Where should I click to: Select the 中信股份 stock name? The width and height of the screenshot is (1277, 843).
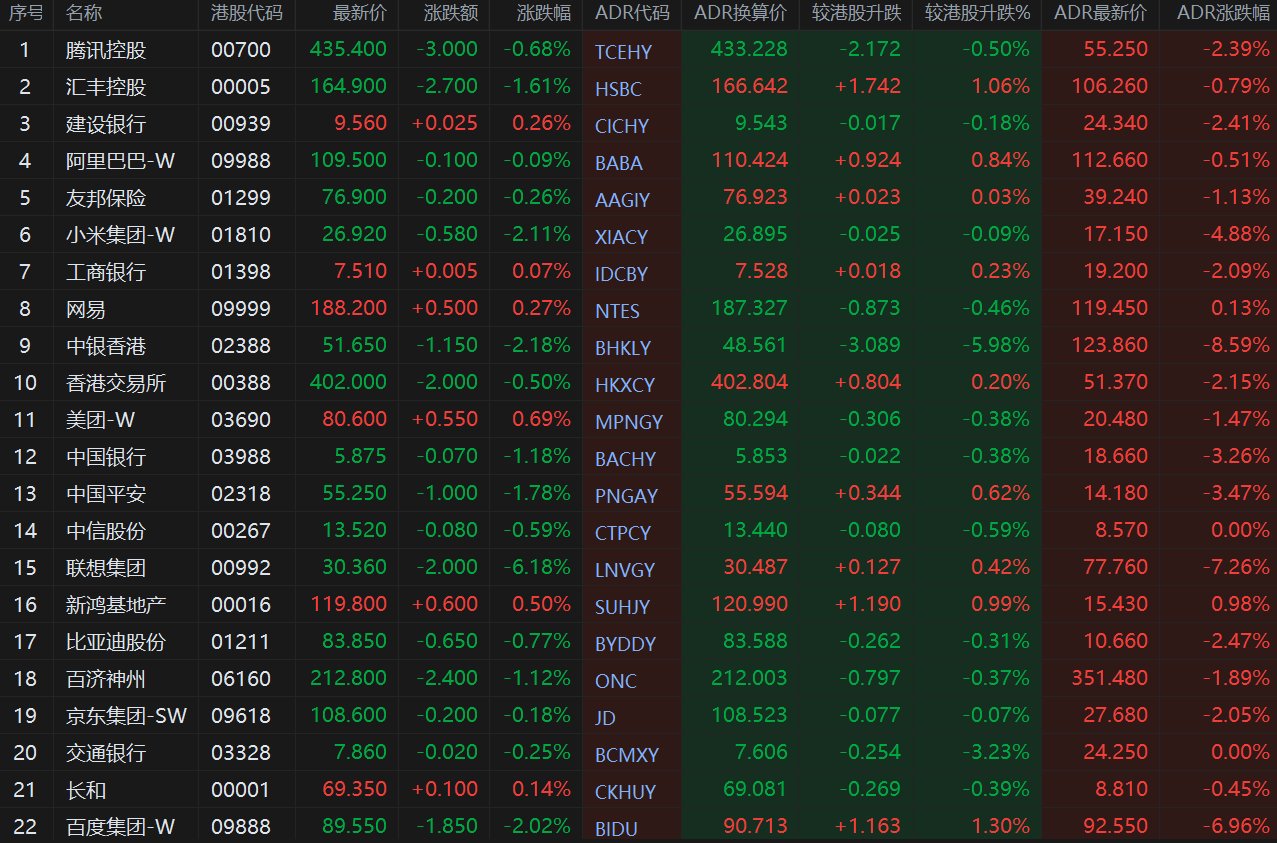point(105,531)
